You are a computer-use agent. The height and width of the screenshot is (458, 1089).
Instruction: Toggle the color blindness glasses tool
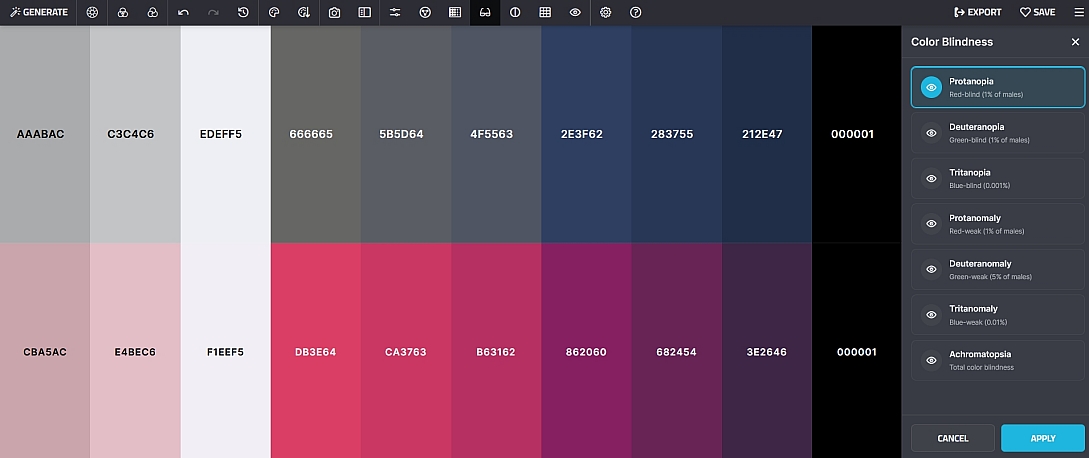(x=485, y=13)
